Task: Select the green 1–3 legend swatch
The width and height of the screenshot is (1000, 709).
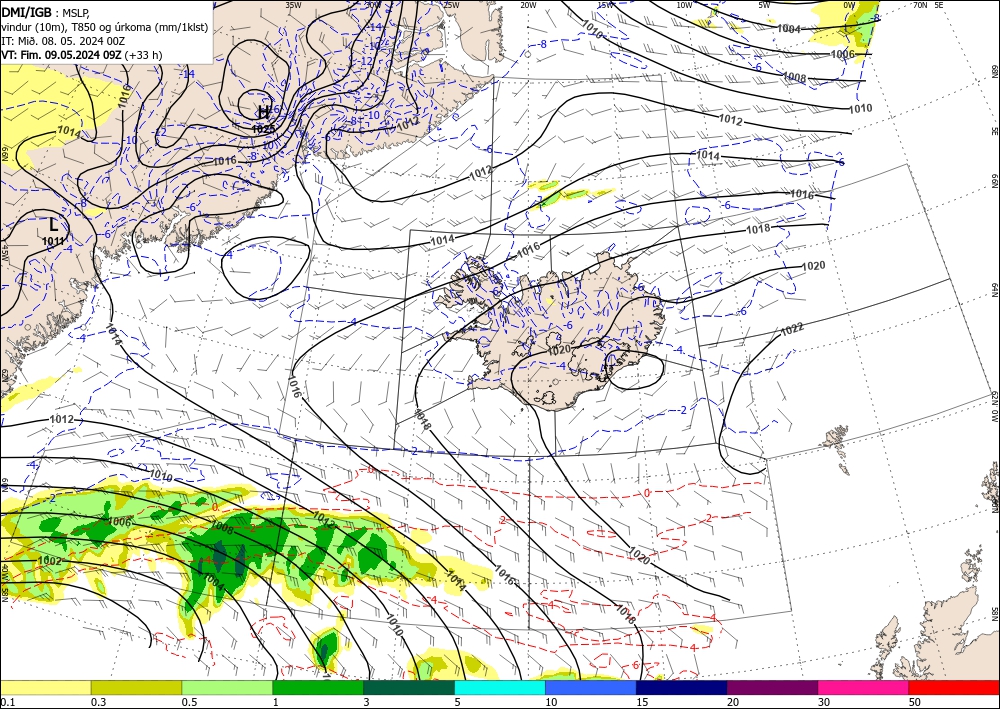Action: (x=318, y=687)
